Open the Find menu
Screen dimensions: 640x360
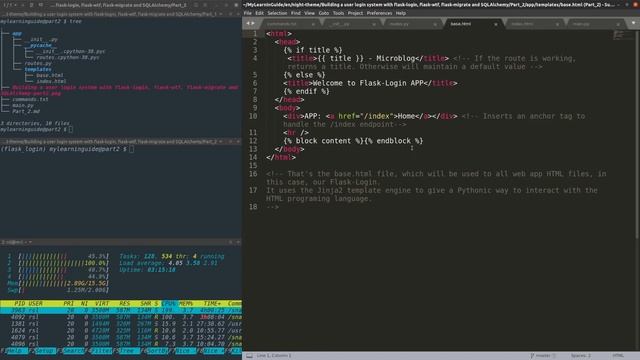coord(296,13)
